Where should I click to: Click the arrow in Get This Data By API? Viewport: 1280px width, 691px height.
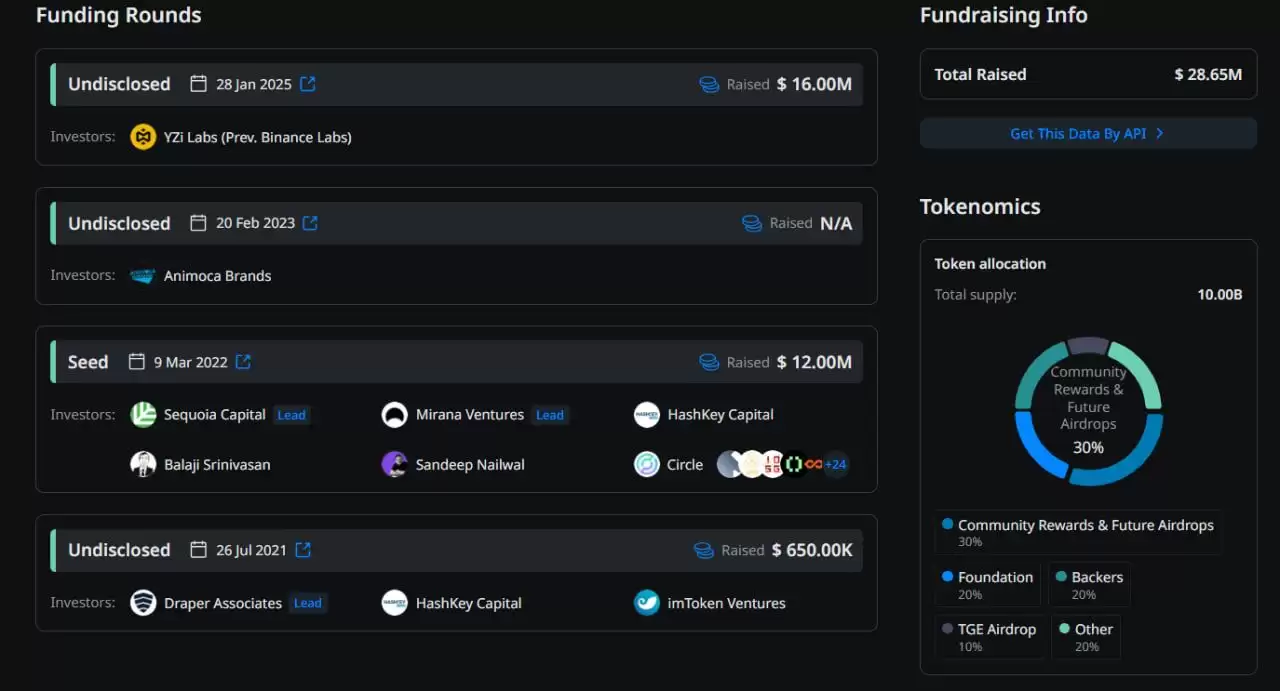point(1160,134)
